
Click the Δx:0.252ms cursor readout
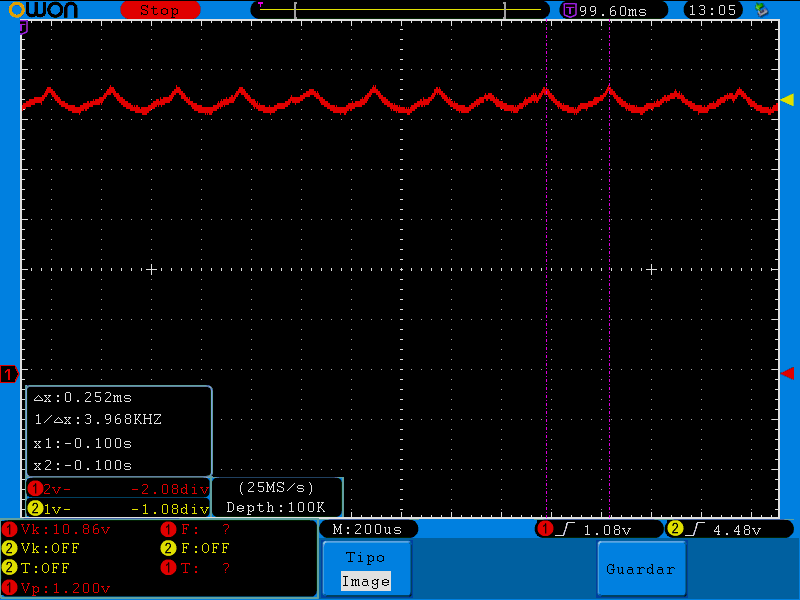click(x=83, y=397)
